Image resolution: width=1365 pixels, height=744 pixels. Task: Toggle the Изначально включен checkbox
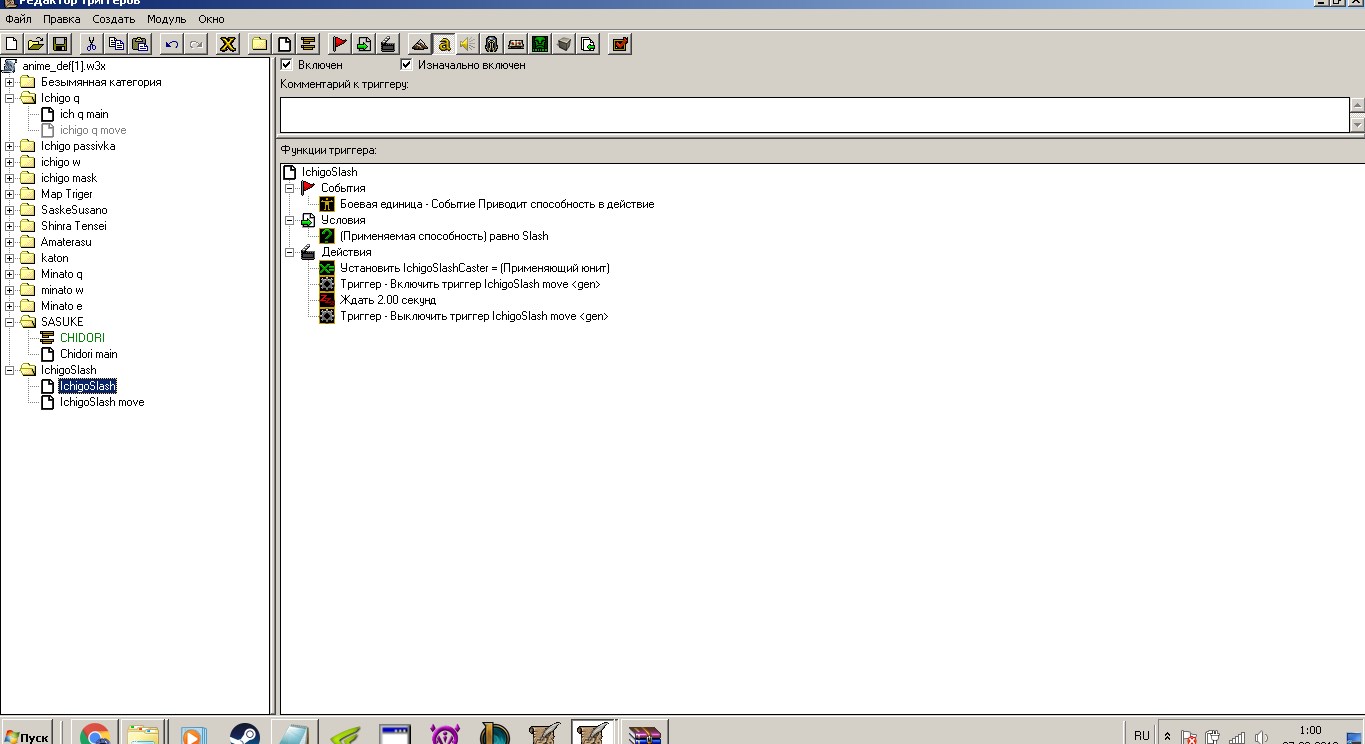point(406,64)
